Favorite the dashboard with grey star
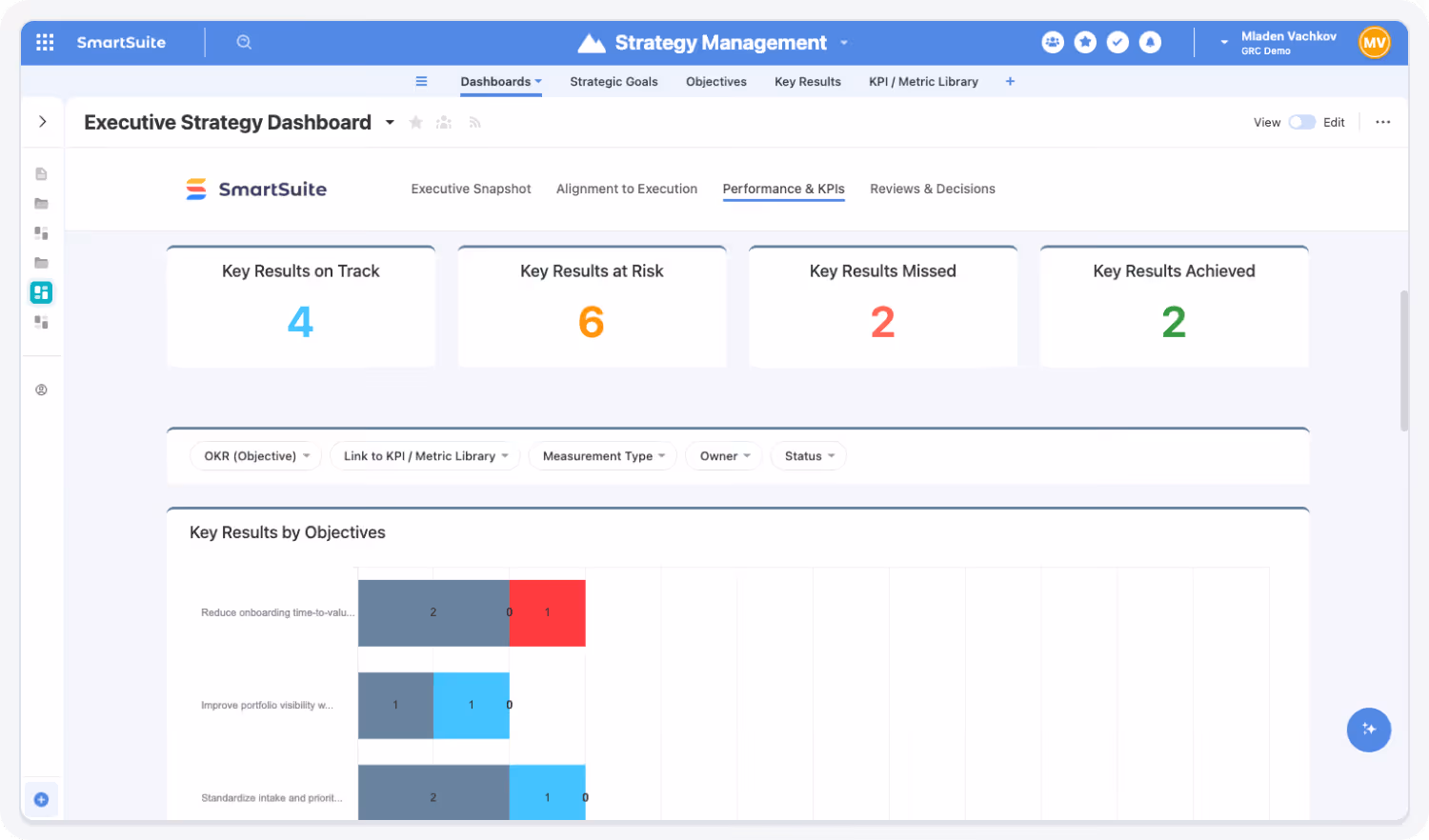Screen dimensions: 1429x840 click(415, 123)
